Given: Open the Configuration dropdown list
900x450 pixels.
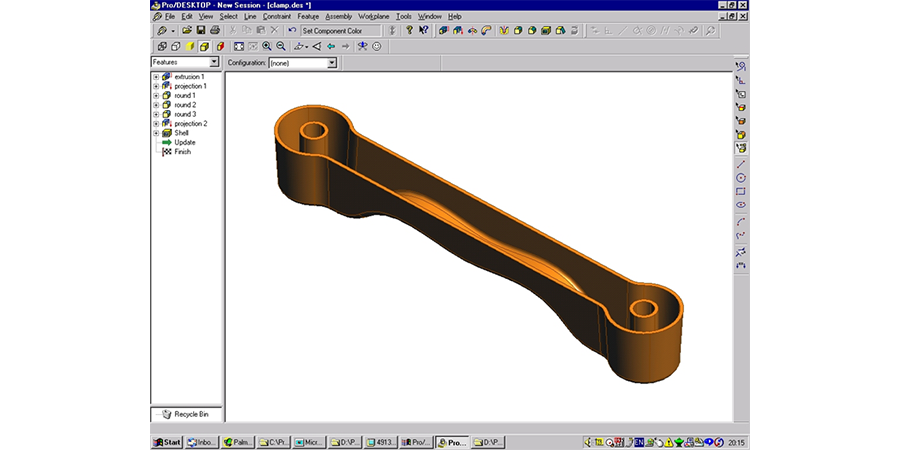Looking at the screenshot, I should coord(333,62).
